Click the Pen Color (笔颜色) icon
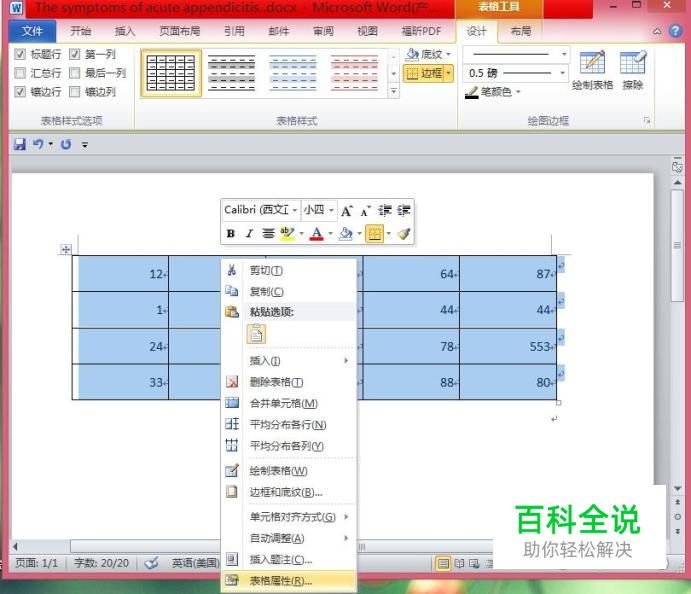Image resolution: width=691 pixels, height=594 pixels. tap(472, 92)
